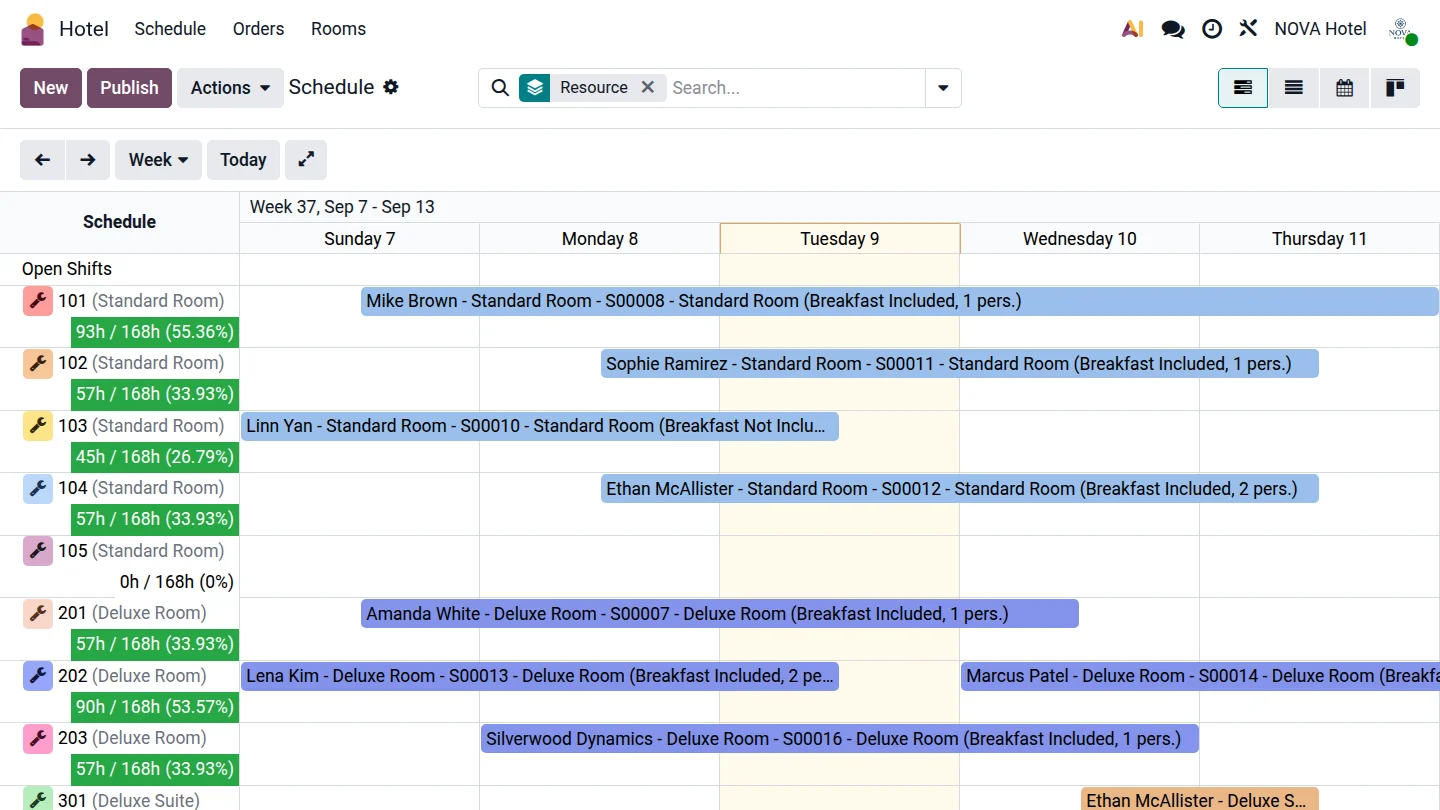Open the Discuss chat bubbles
Screen dimensions: 1440x810
click(x=1172, y=29)
